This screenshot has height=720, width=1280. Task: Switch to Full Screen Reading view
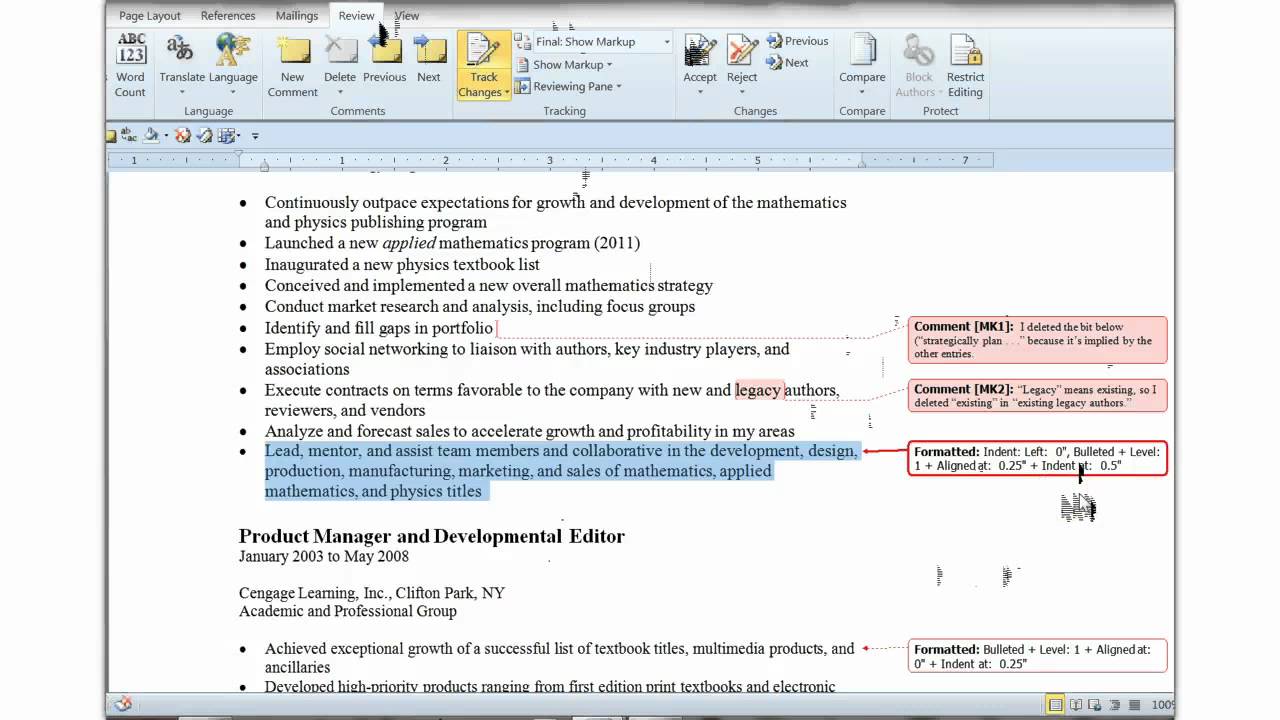[1075, 705]
